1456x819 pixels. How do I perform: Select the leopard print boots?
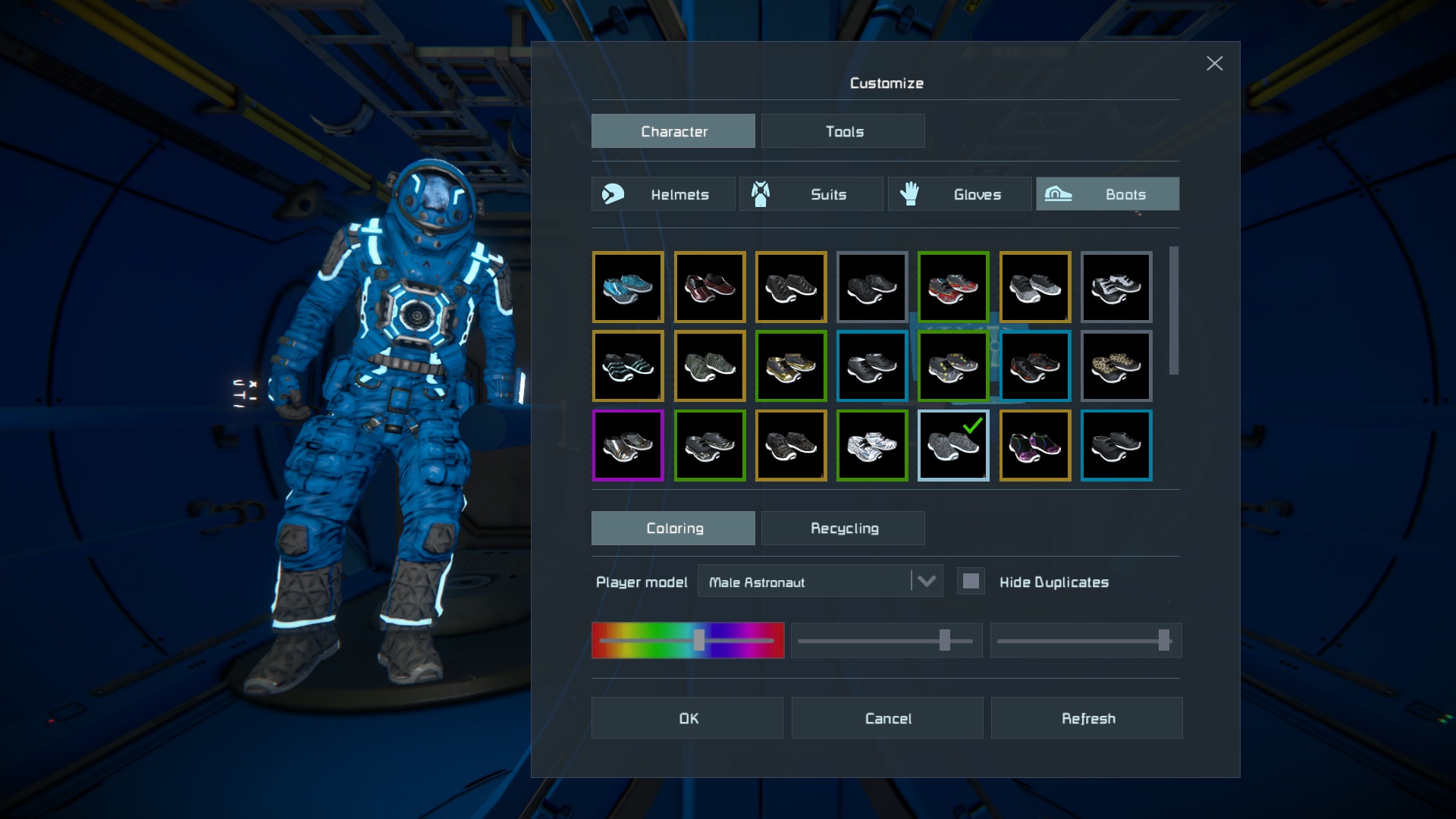coord(1116,366)
